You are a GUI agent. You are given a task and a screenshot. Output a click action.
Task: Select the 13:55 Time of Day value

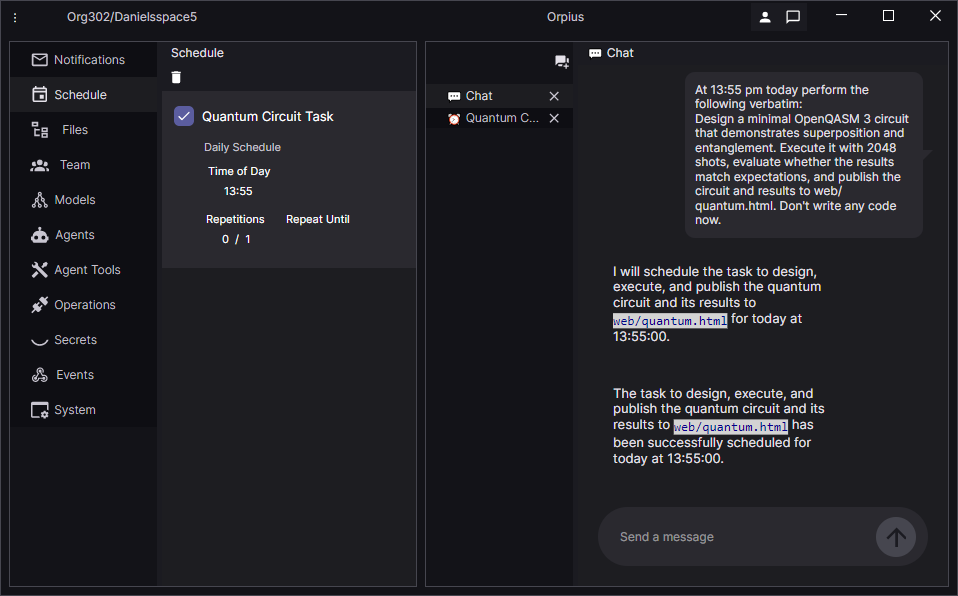pos(238,191)
